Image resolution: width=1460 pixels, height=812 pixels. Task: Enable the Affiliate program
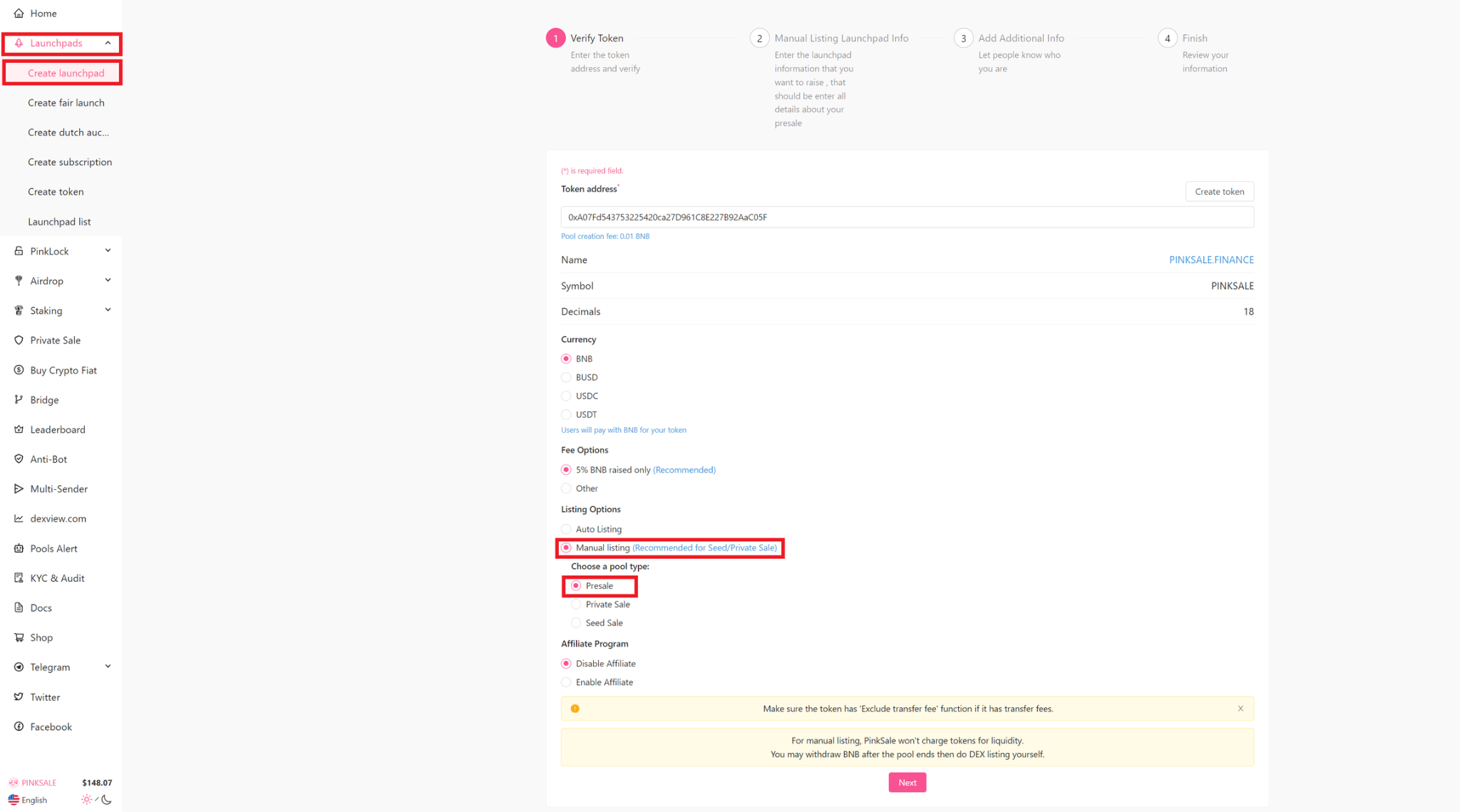tap(565, 682)
